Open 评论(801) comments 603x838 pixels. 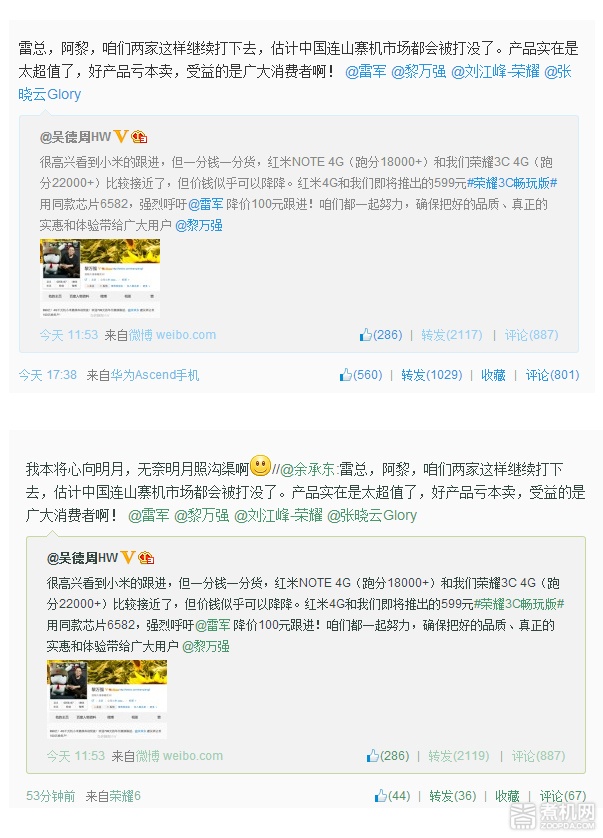(552, 375)
